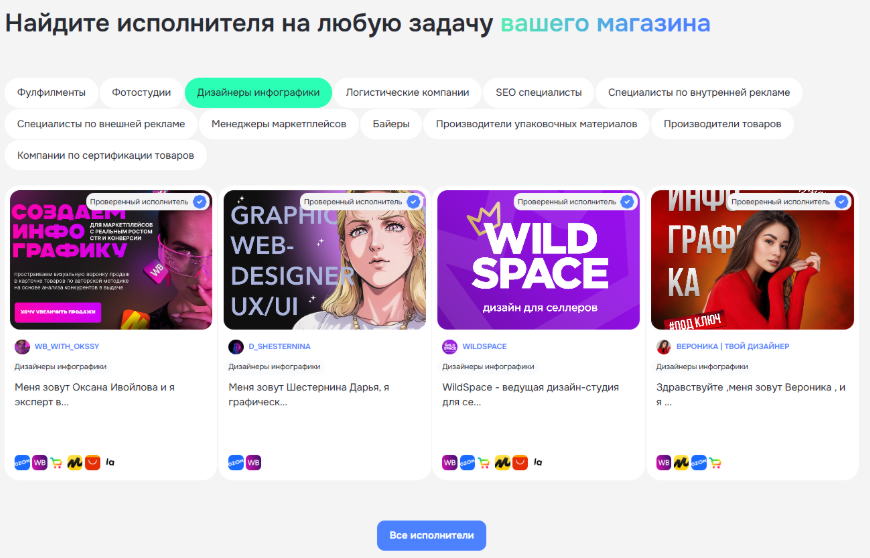Click heading 'Найдите исполнителя на любую задачу'
The width and height of the screenshot is (870, 558).
tap(249, 24)
